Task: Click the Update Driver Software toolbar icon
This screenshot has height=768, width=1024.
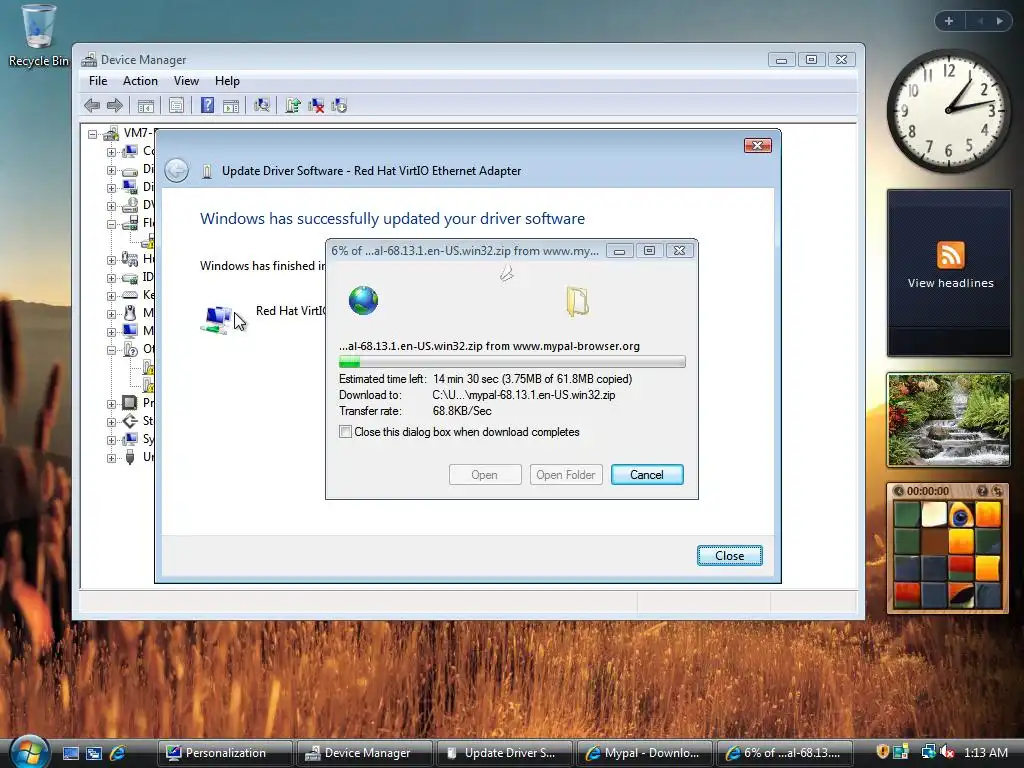Action: [x=293, y=105]
